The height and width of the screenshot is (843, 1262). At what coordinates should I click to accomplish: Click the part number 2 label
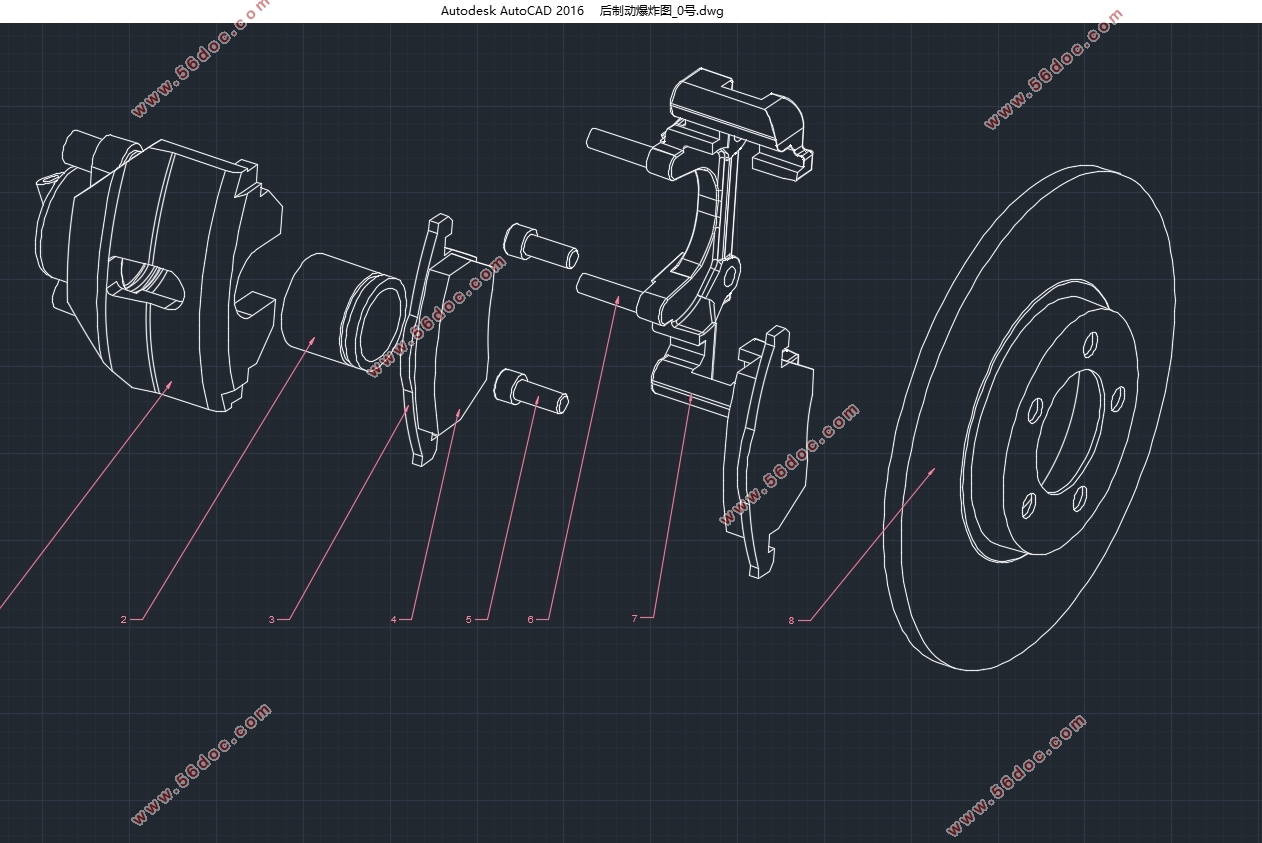point(124,620)
